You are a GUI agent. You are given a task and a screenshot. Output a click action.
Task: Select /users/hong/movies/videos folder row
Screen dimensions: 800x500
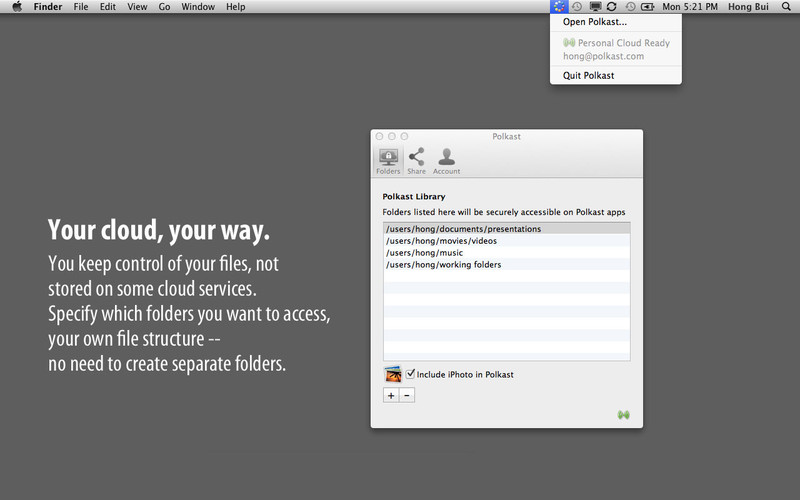pos(507,241)
